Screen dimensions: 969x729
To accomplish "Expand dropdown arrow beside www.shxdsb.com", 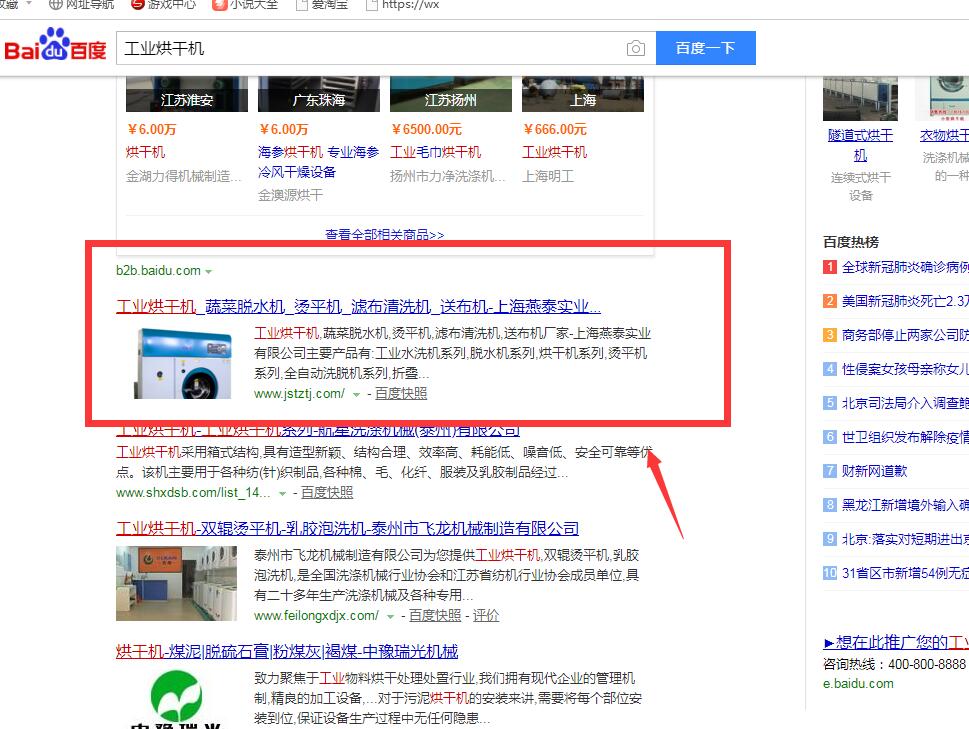I will click(x=282, y=494).
